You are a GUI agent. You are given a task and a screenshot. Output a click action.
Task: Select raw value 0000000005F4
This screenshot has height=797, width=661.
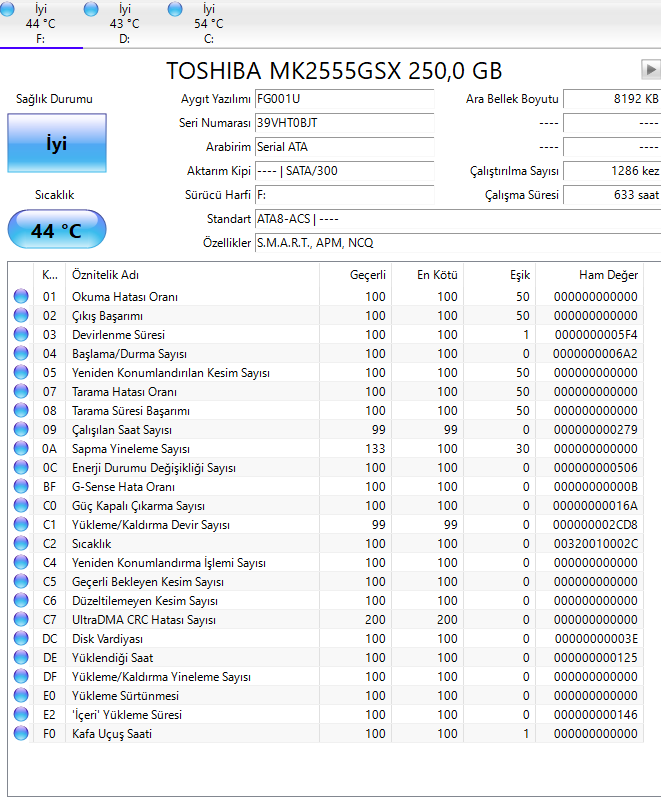click(x=596, y=335)
